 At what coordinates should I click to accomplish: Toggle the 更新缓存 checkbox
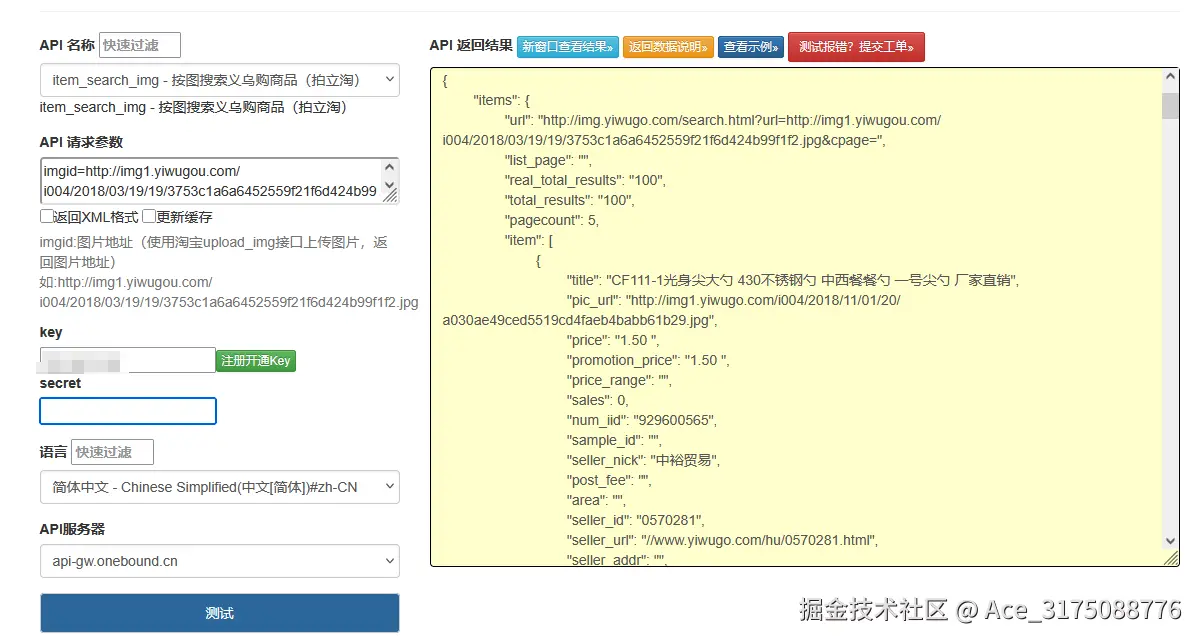pyautogui.click(x=148, y=216)
